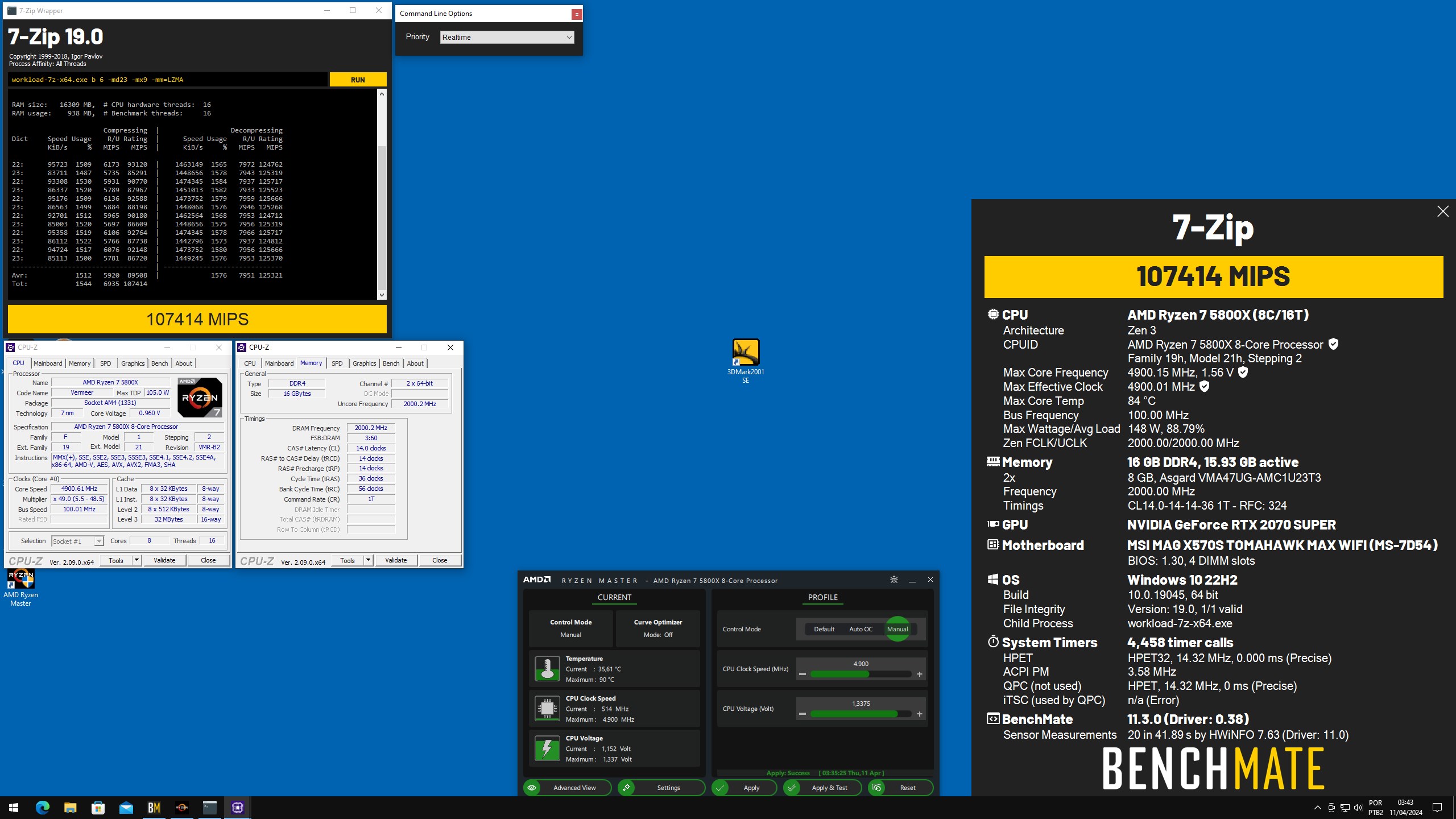1456x819 pixels.
Task: Click Apply & Test in Ryzen Master
Action: tap(822, 788)
